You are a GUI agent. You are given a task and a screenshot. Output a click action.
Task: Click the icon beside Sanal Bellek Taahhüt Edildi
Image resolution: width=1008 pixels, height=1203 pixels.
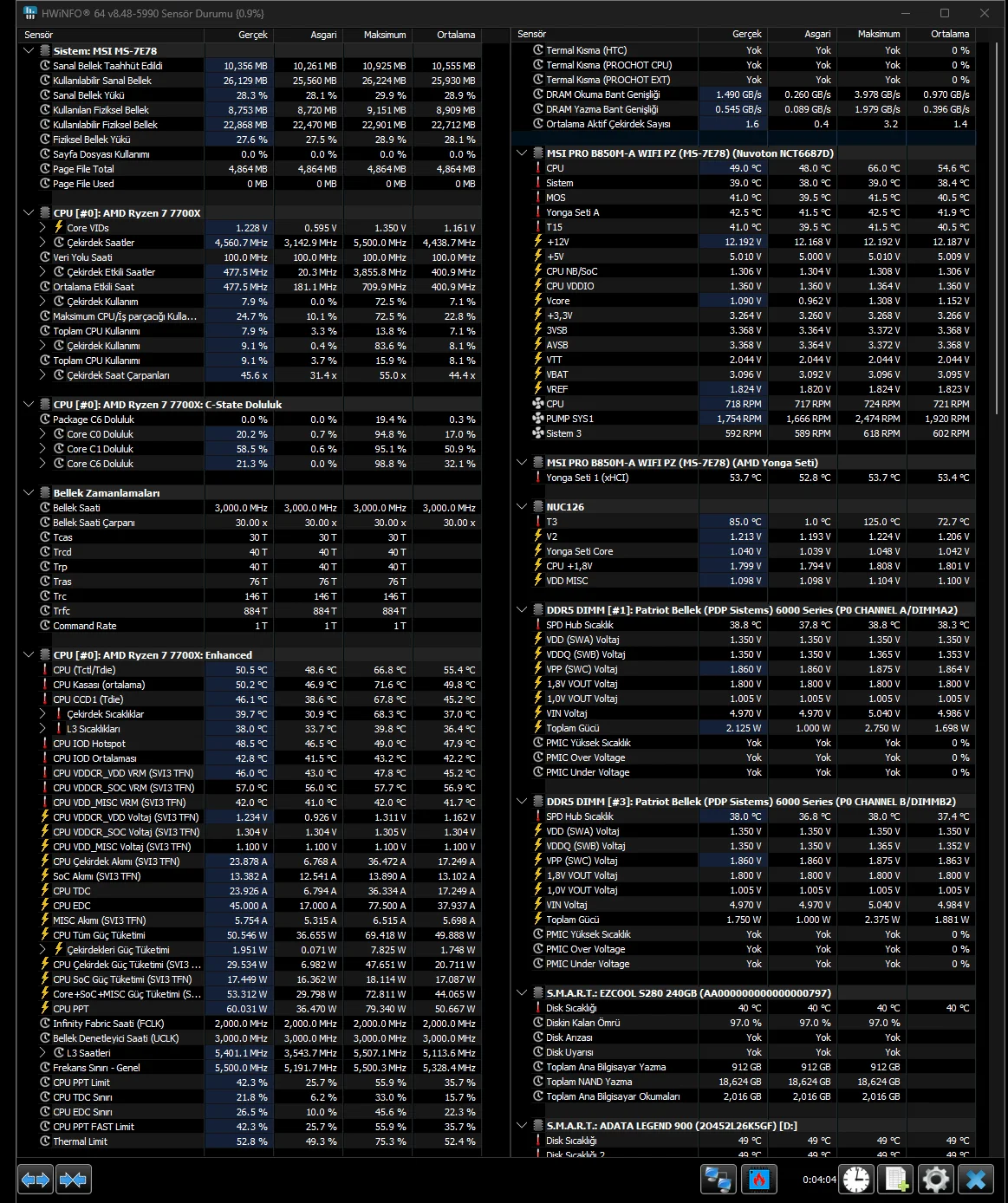[45, 66]
